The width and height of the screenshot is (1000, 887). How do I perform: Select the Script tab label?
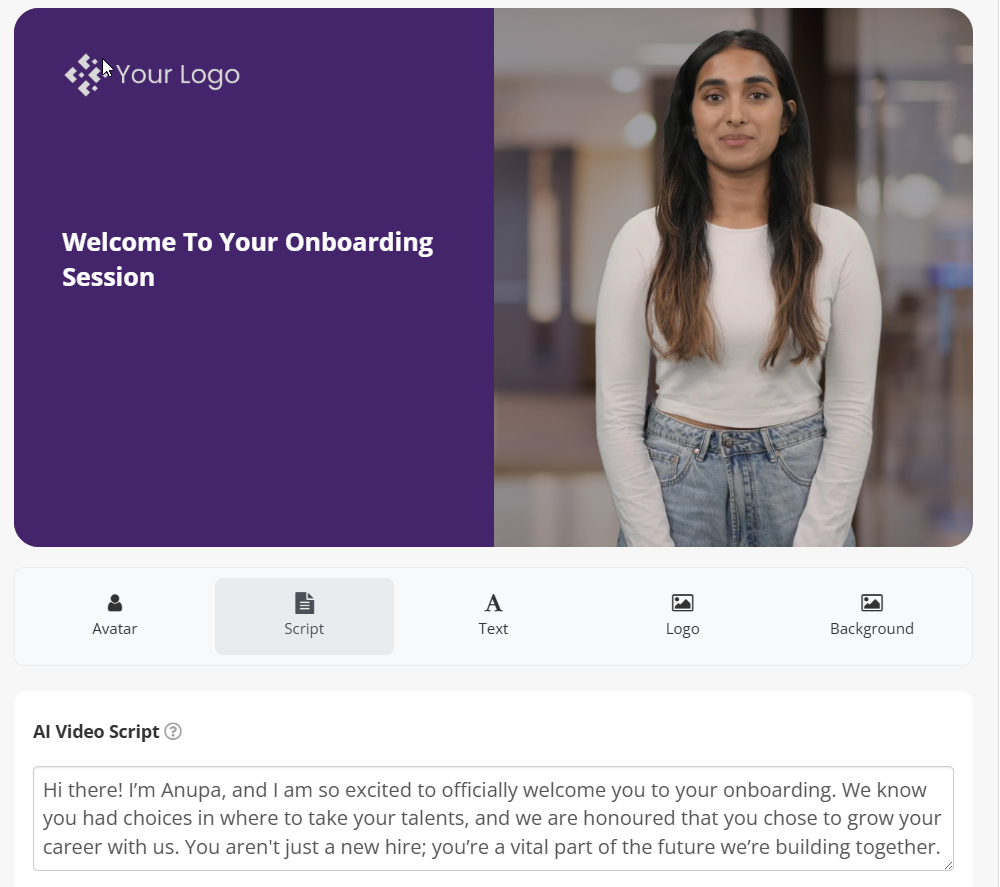click(x=304, y=629)
